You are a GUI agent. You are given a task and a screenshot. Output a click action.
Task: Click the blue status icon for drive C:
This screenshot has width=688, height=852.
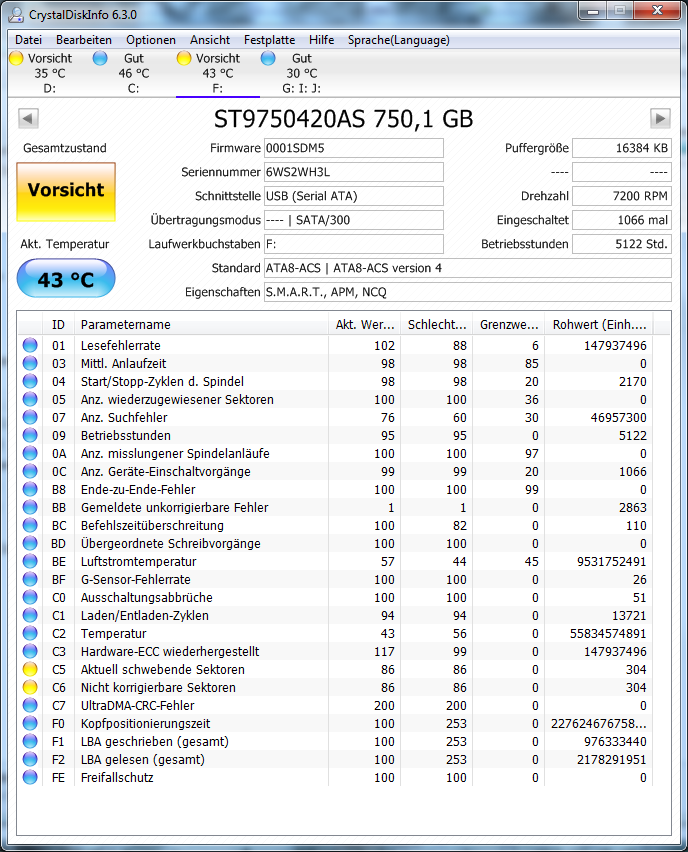click(100, 58)
